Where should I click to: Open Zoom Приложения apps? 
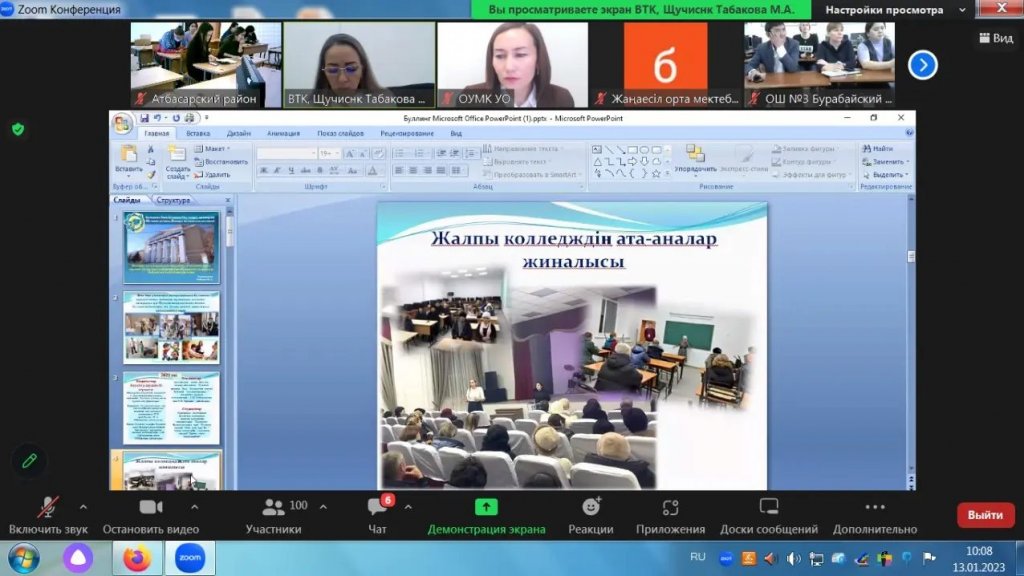pos(671,516)
